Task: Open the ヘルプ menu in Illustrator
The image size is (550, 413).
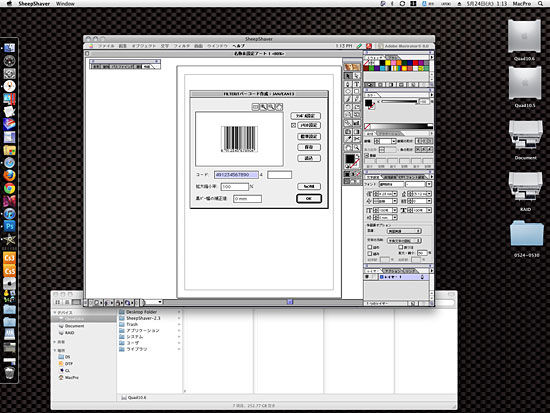Action: [239, 46]
